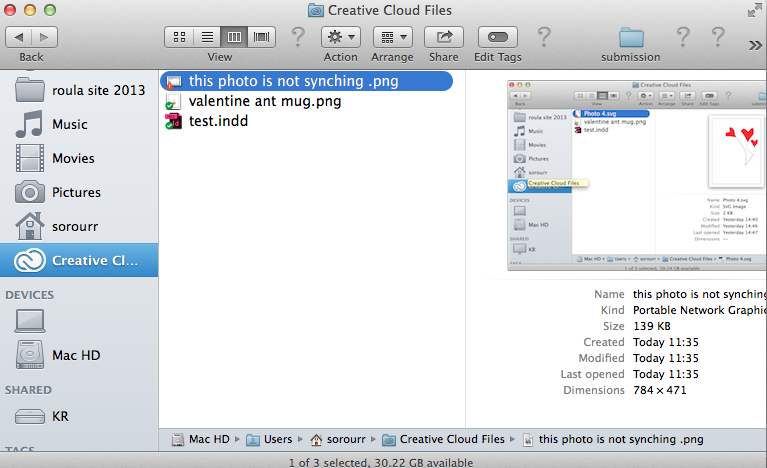Viewport: 767px width, 468px height.
Task: Open Pictures in the sidebar
Action: tap(79, 192)
